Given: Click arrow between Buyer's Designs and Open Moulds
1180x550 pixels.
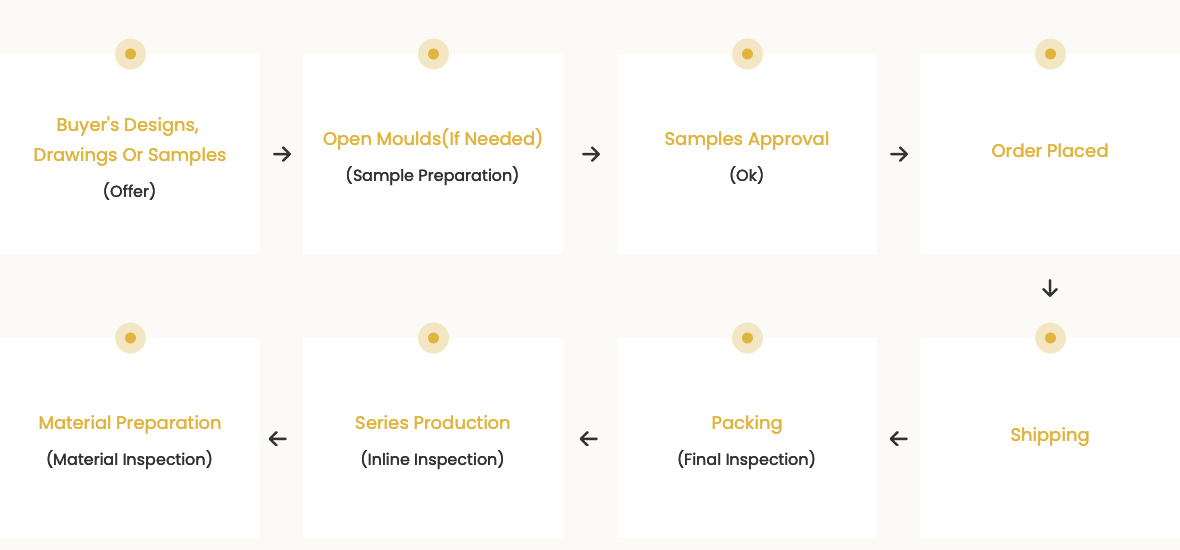Looking at the screenshot, I should click(282, 154).
